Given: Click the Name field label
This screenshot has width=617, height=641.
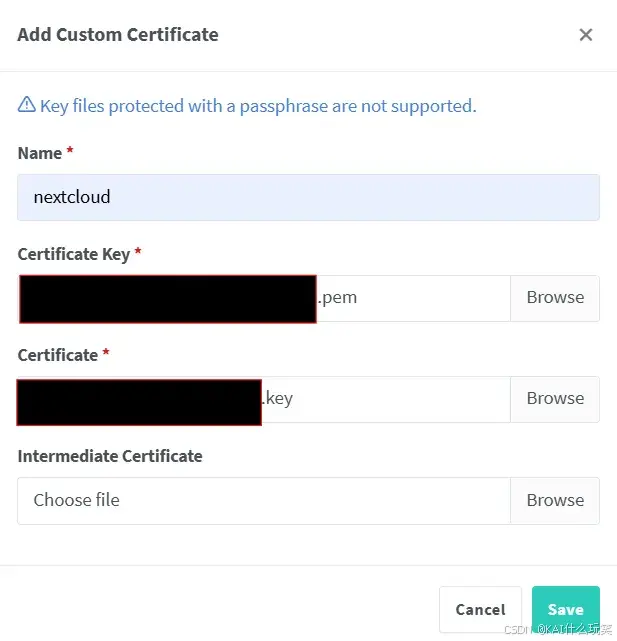Looking at the screenshot, I should click(x=40, y=153).
